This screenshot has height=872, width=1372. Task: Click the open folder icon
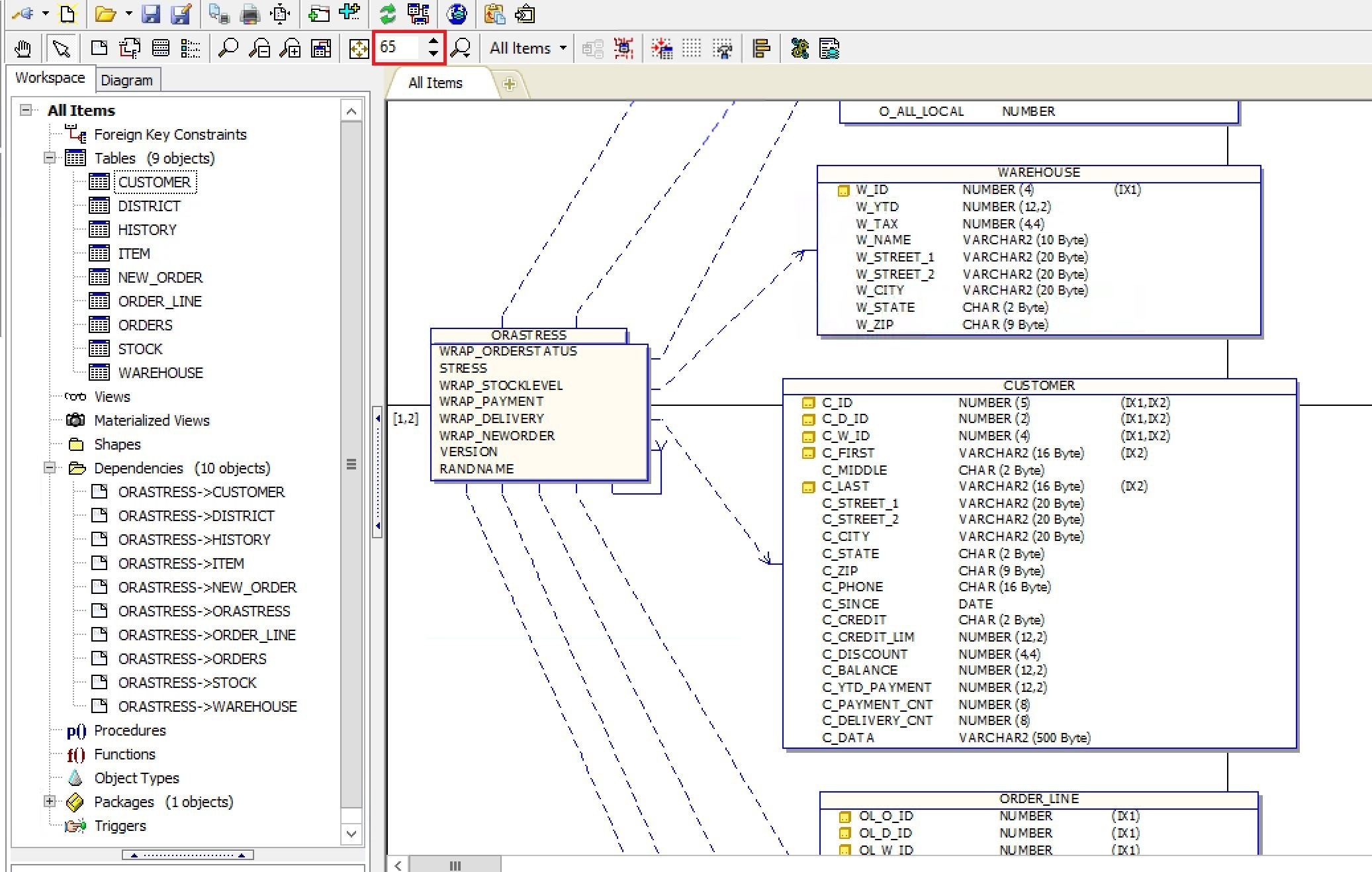click(105, 13)
